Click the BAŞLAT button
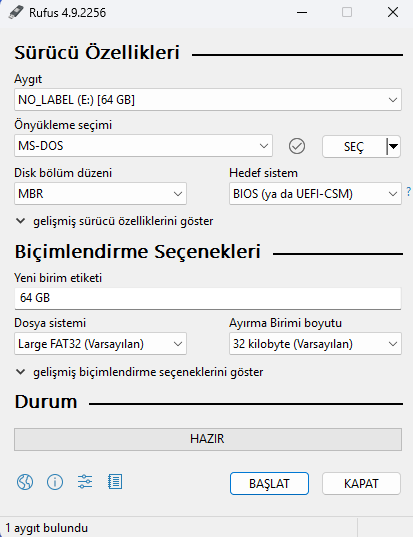The image size is (413, 537). [269, 484]
